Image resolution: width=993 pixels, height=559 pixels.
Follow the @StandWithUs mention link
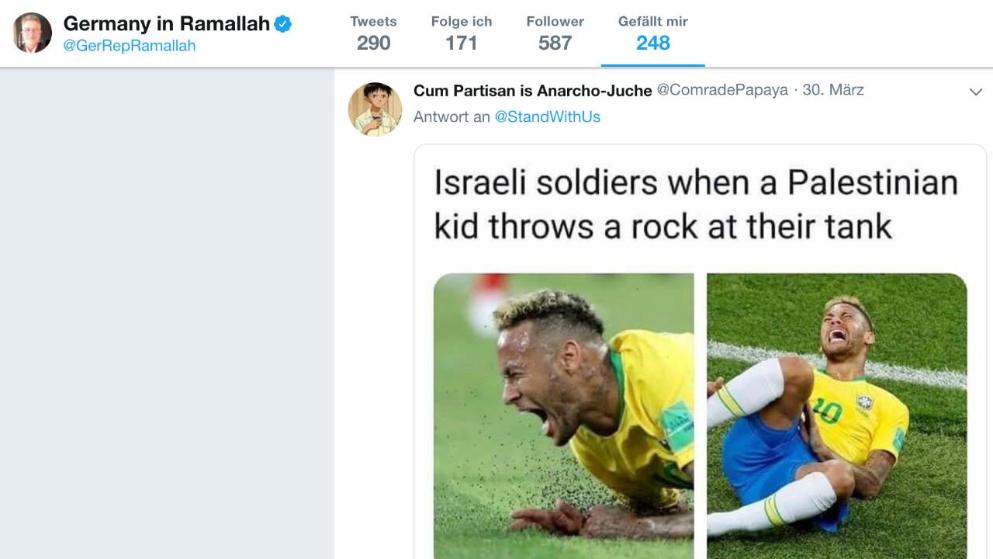click(547, 117)
